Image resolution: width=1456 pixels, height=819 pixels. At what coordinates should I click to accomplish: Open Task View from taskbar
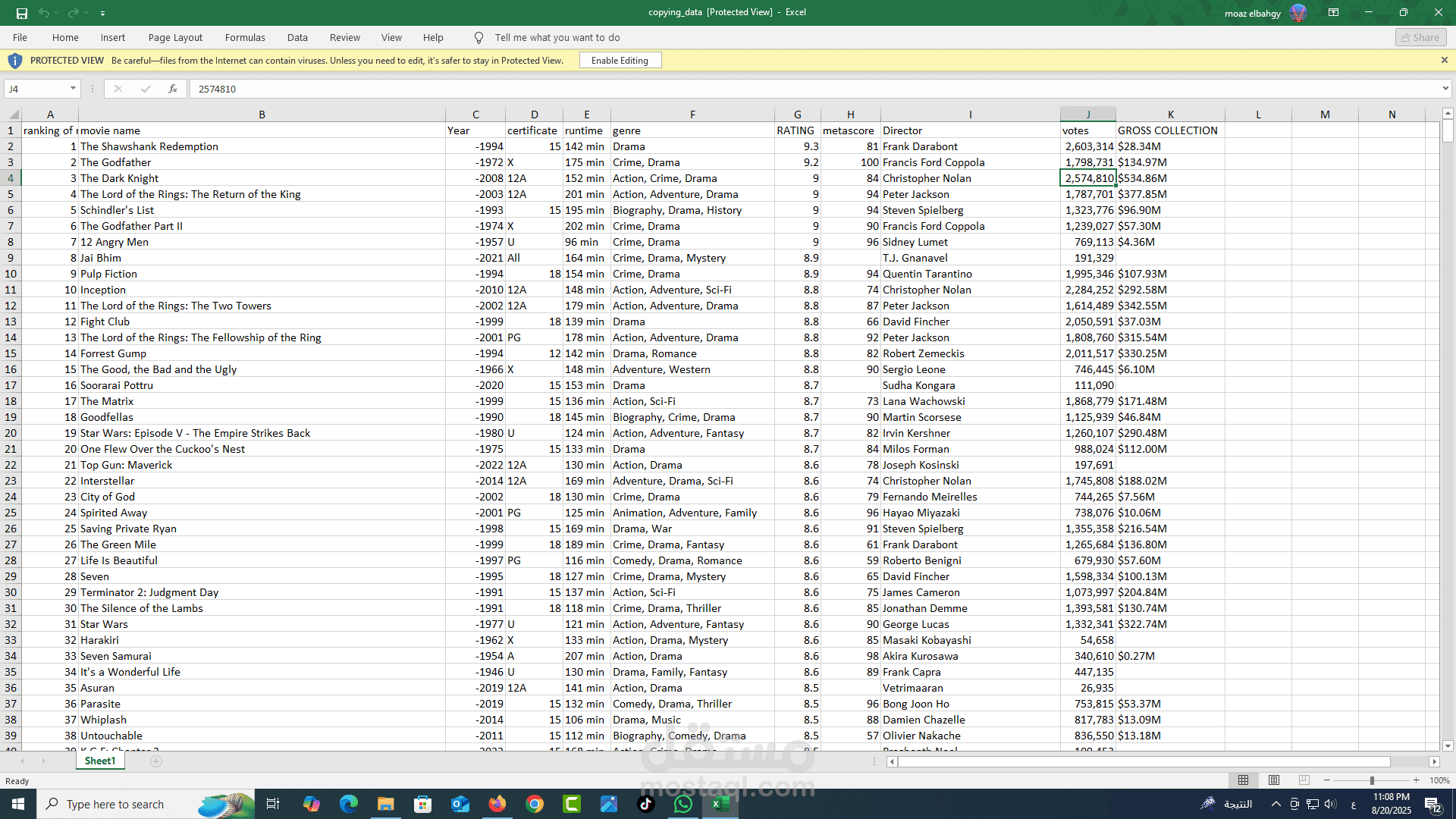[x=273, y=804]
